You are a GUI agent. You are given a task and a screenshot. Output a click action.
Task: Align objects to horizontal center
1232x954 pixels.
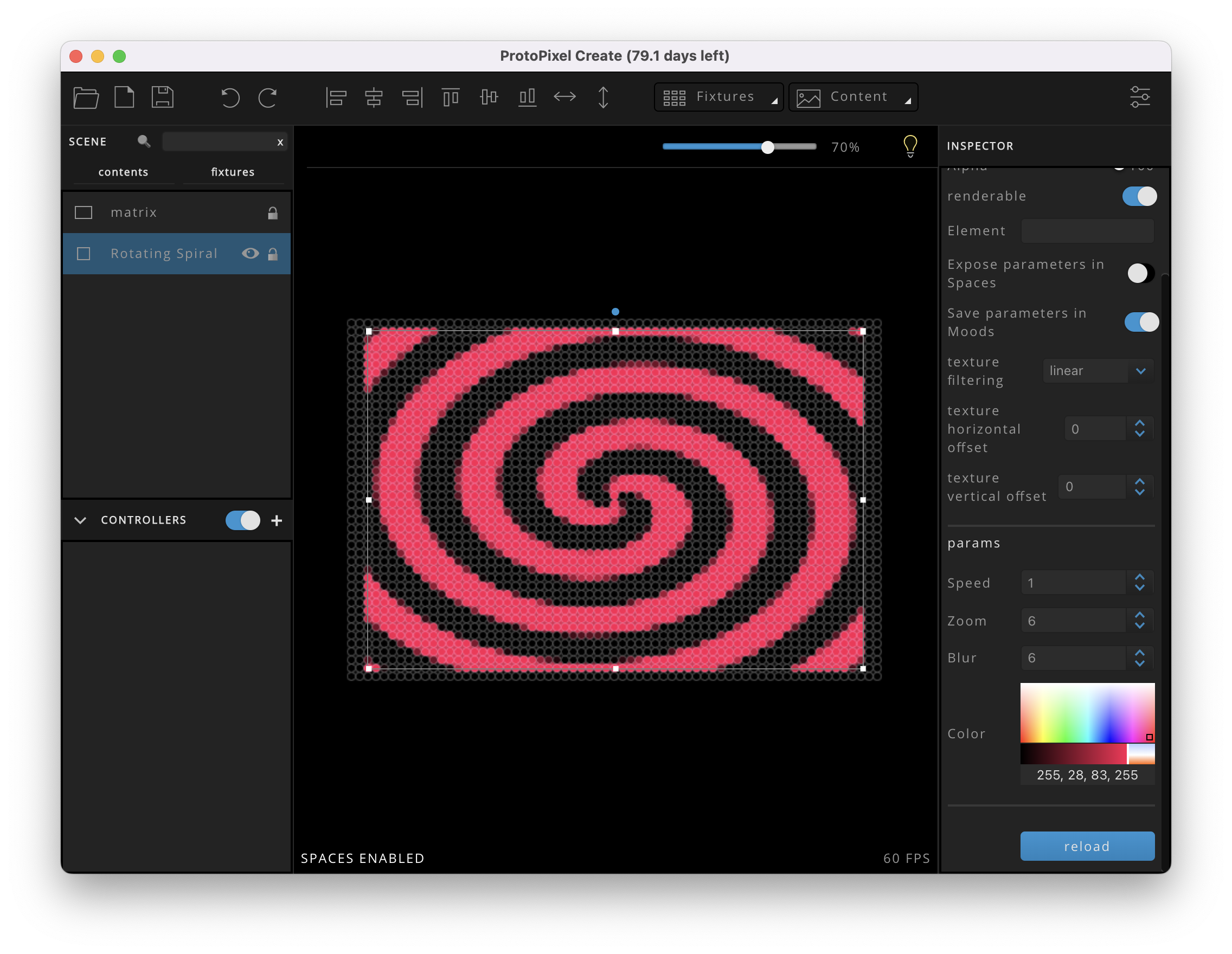374,98
